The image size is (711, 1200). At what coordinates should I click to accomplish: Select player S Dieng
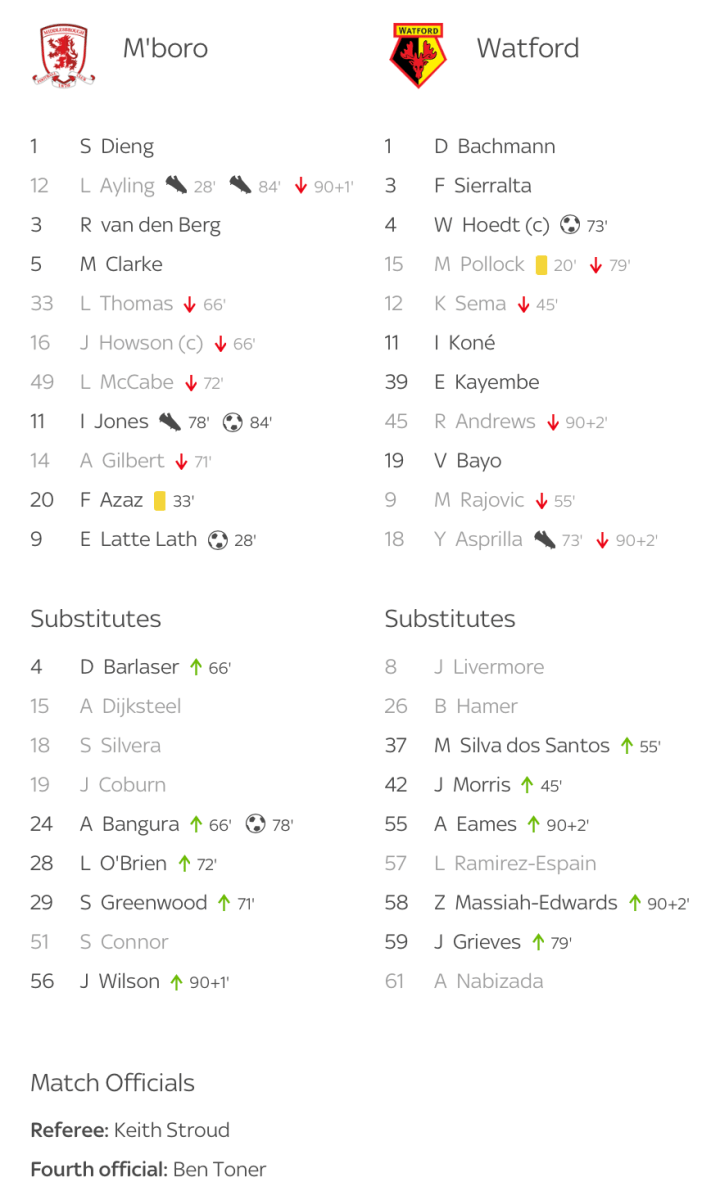point(117,147)
